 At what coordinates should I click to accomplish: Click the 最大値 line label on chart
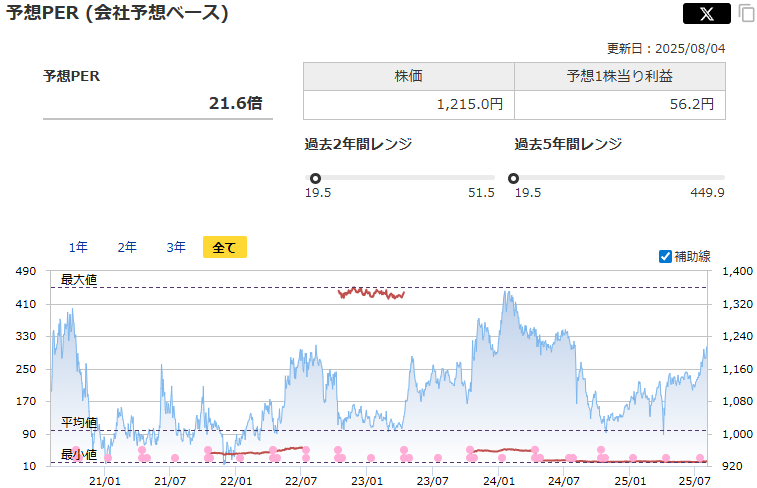point(79,280)
